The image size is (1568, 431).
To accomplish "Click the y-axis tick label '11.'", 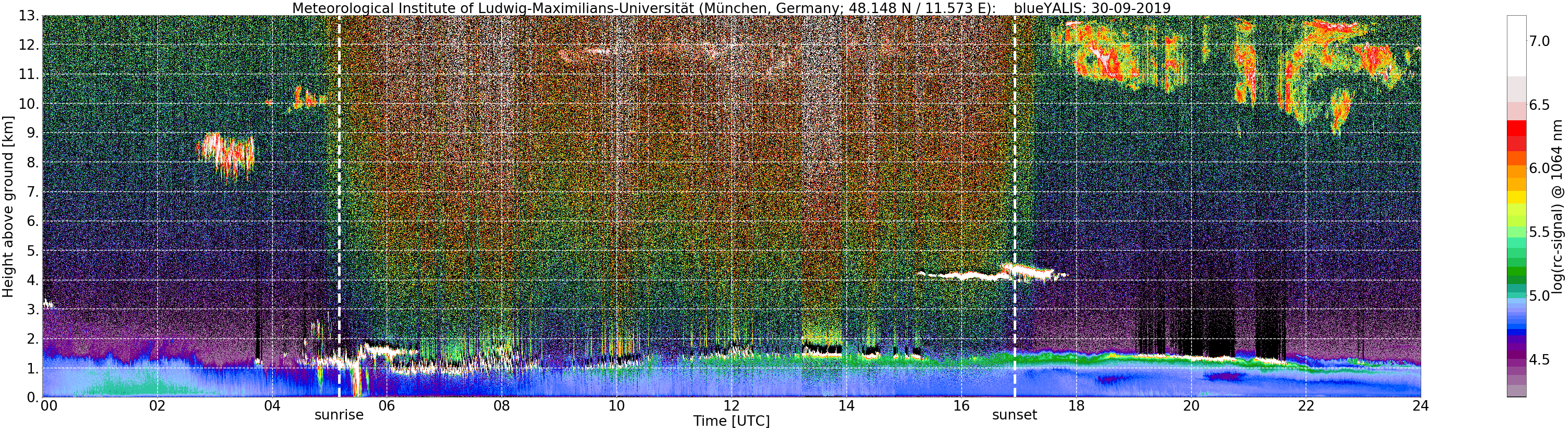I will (x=29, y=74).
